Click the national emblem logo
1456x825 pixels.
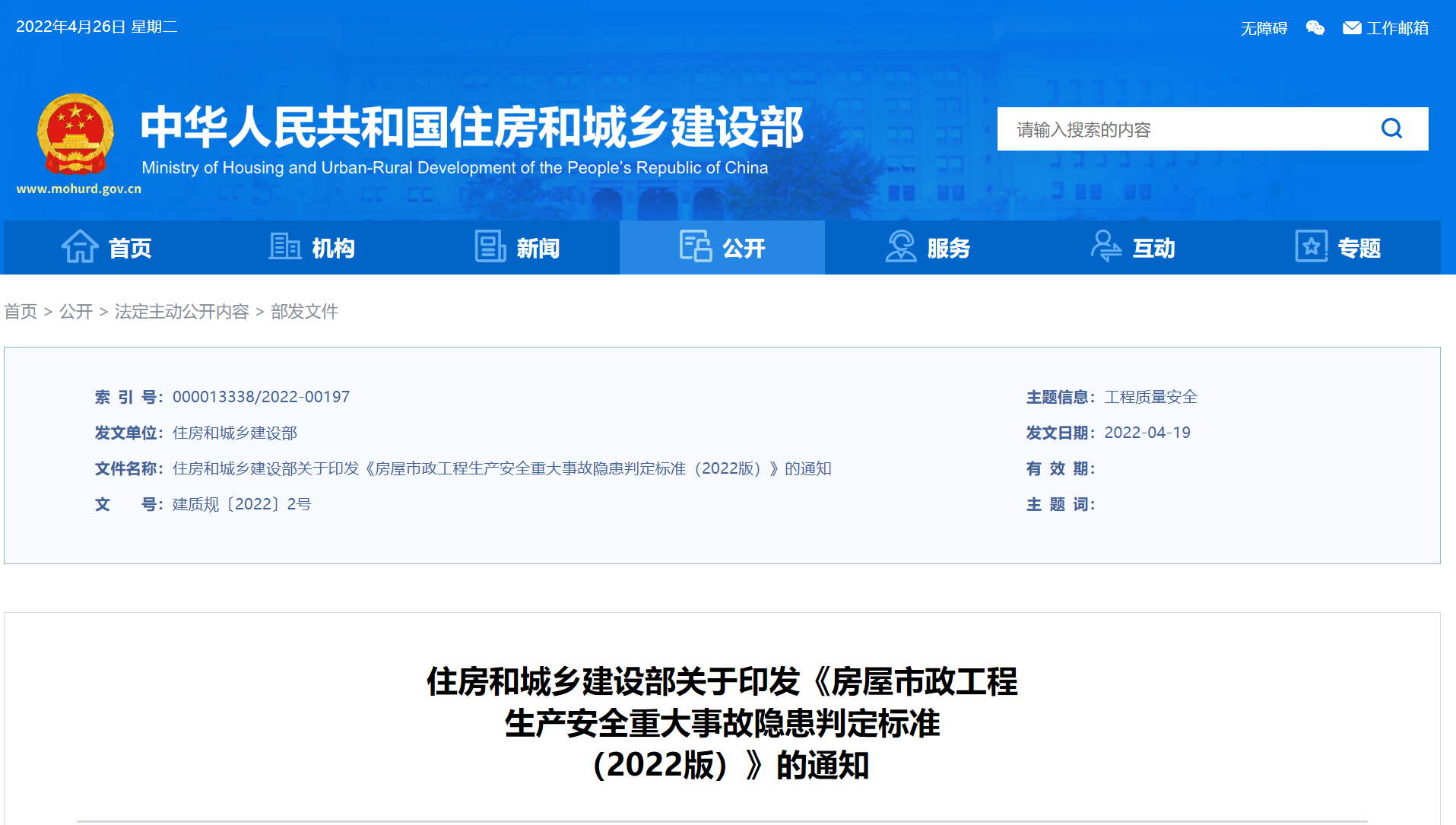pyautogui.click(x=75, y=135)
